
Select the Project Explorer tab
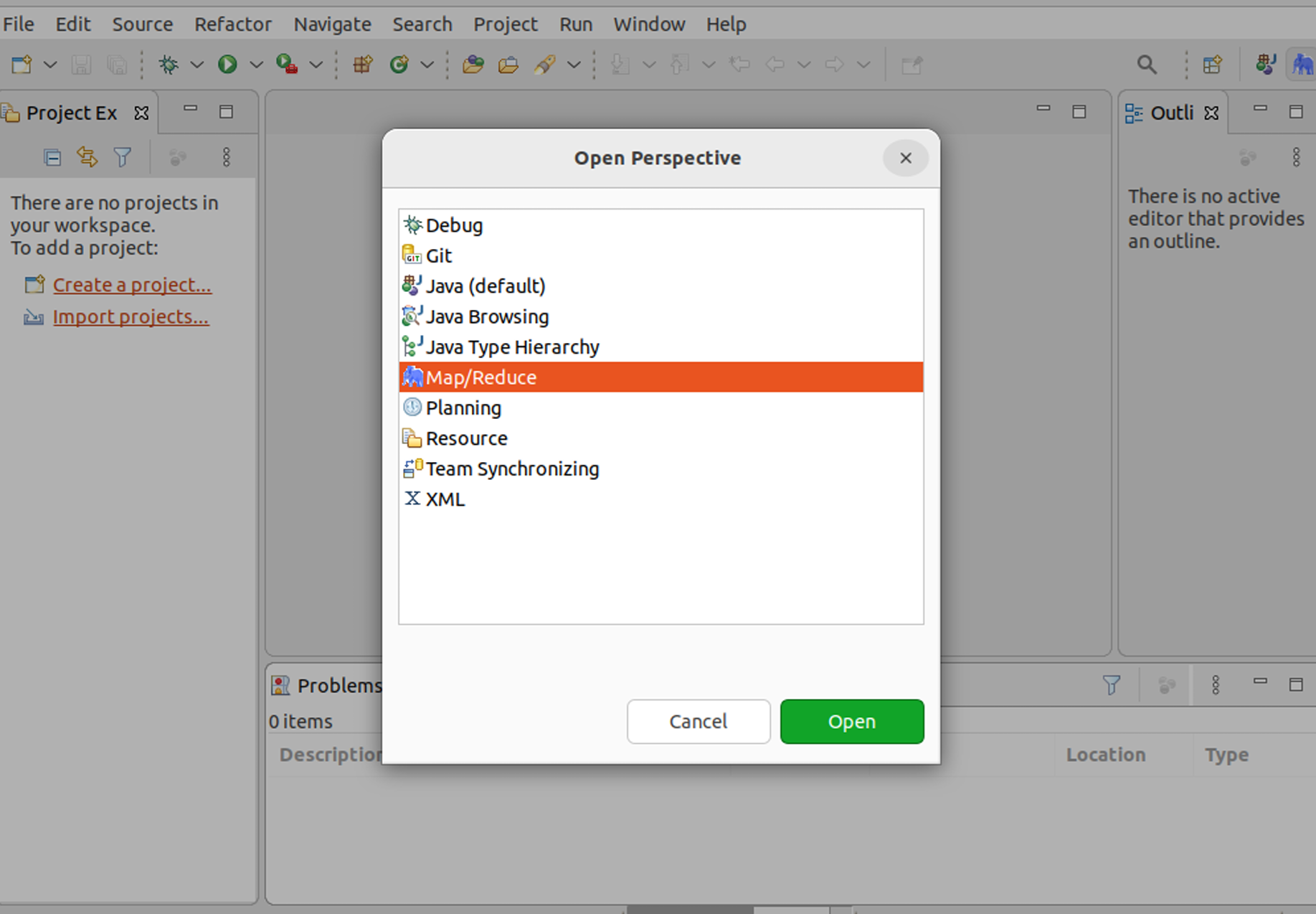coord(71,113)
